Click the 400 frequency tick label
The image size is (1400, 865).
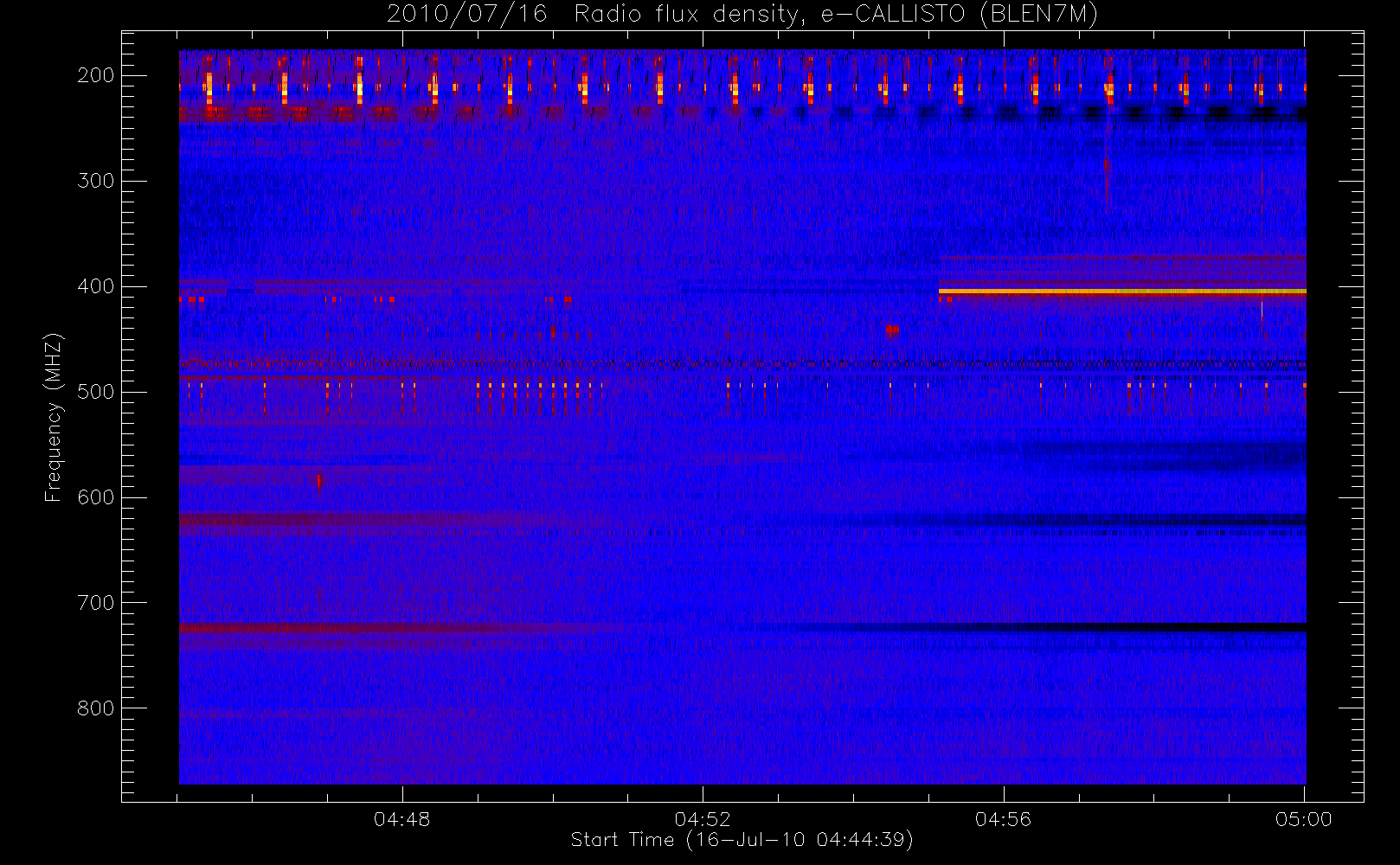(96, 286)
